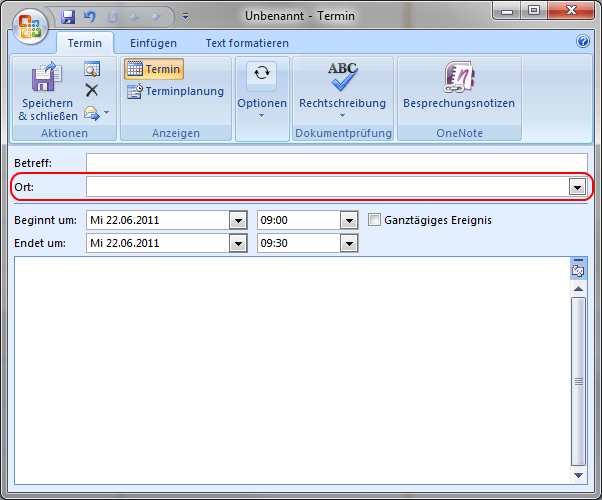Click the help question mark icon

pyautogui.click(x=583, y=42)
